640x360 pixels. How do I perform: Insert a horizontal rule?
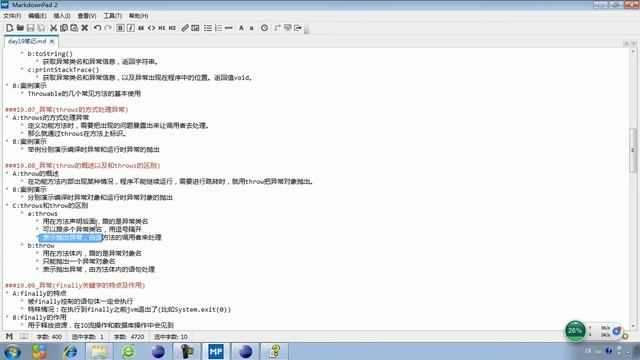point(229,28)
